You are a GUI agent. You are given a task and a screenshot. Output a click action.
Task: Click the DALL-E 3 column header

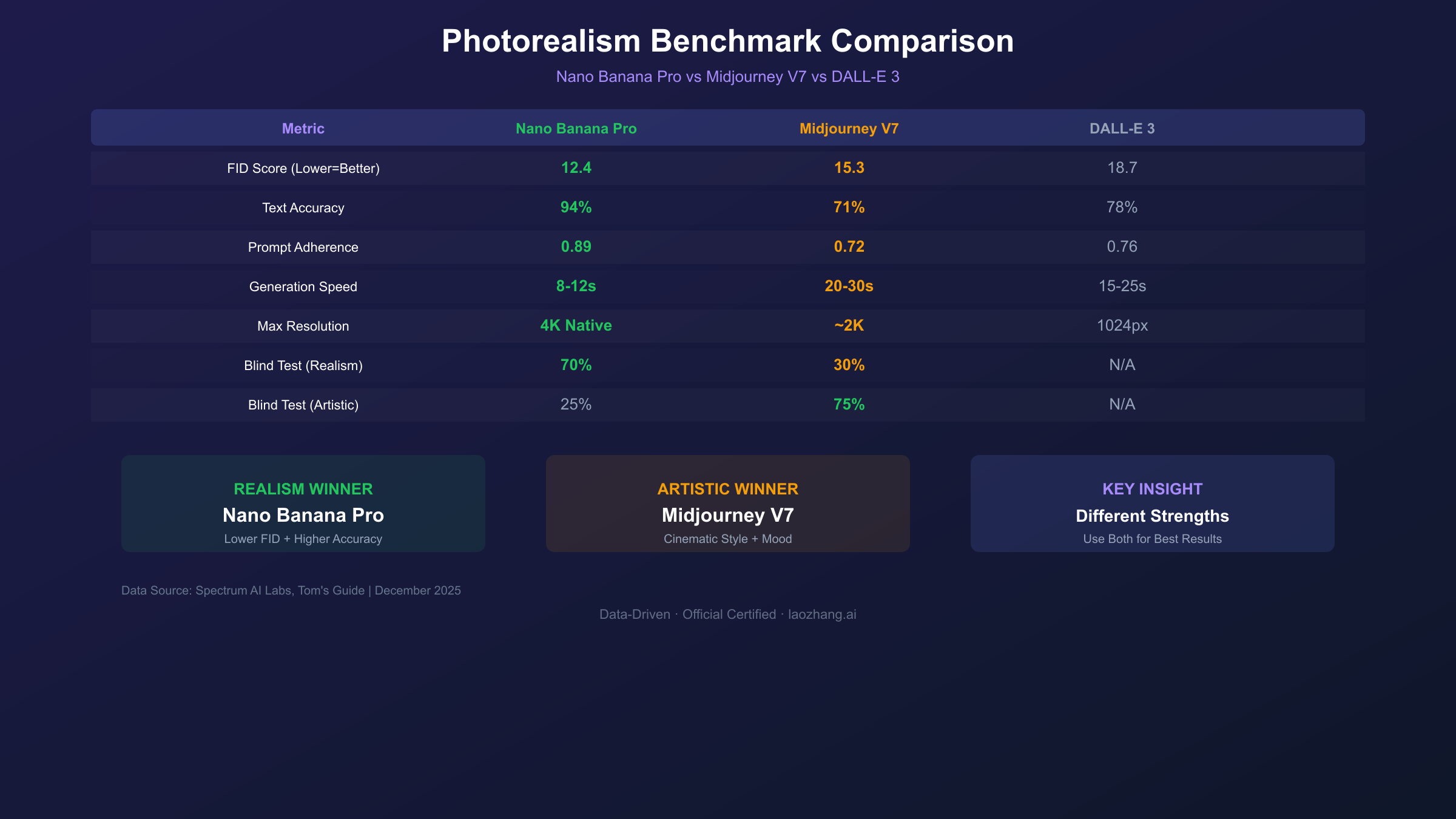tap(1122, 129)
